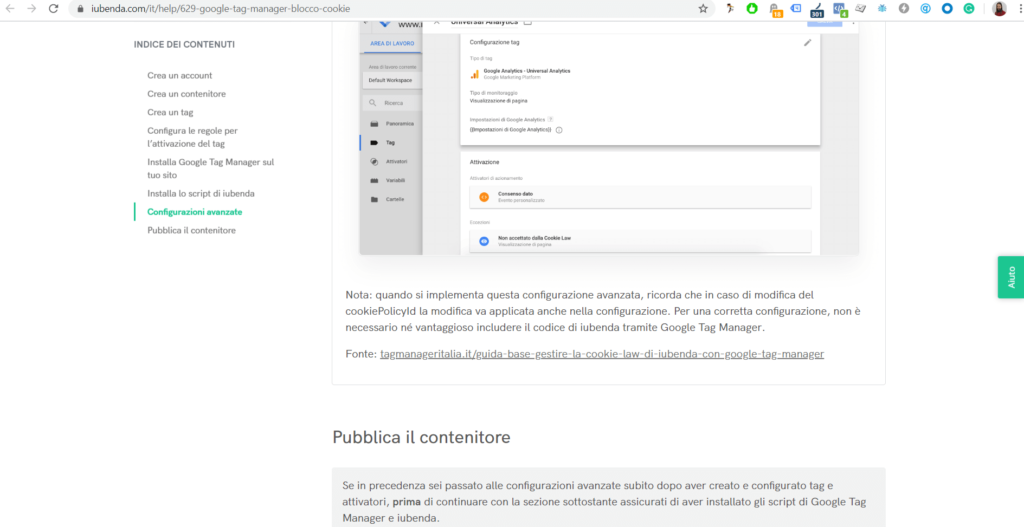Click the padlock site security icon
This screenshot has height=527, width=1024.
81,9
